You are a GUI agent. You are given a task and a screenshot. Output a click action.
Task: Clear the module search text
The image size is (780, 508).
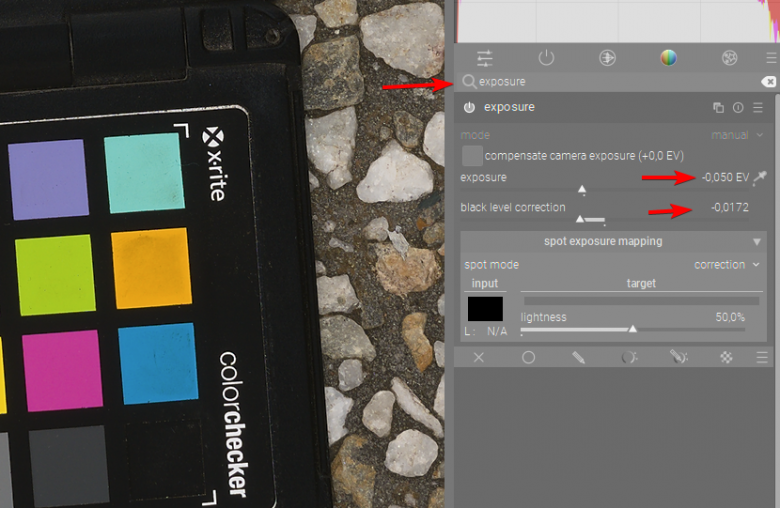[x=769, y=82]
